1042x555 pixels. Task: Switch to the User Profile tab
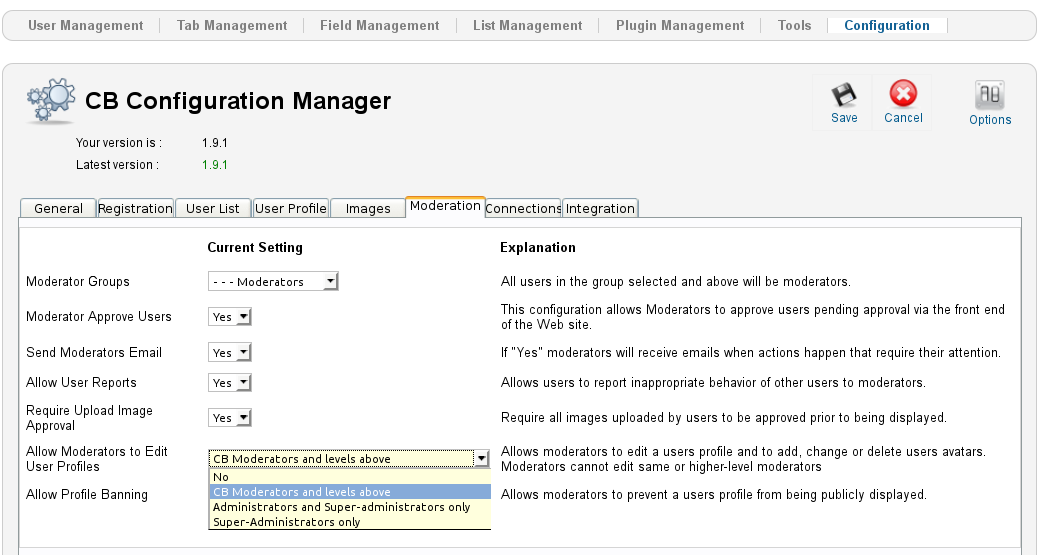click(291, 208)
